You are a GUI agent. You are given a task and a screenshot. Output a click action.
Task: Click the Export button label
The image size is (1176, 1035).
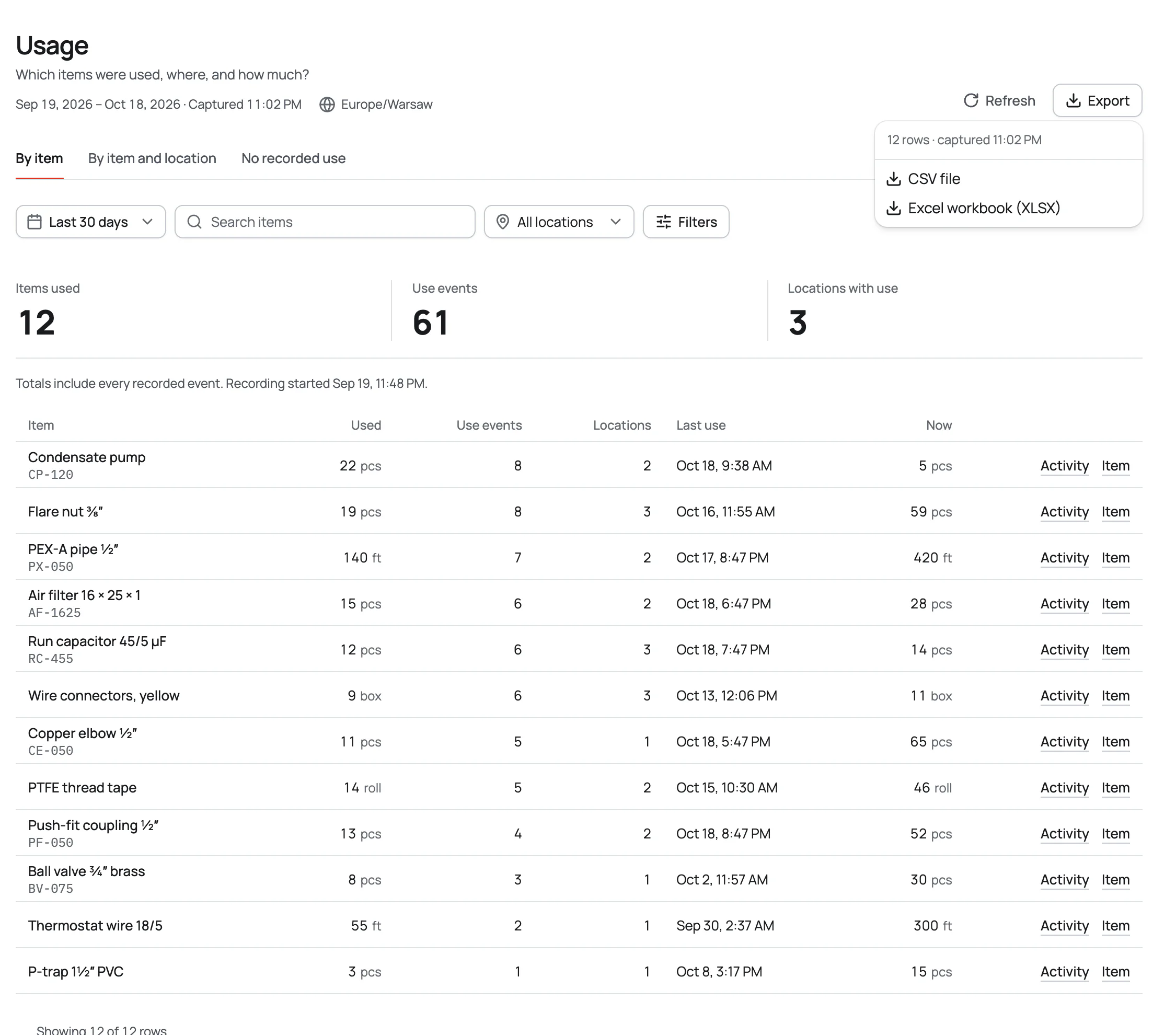point(1108,101)
